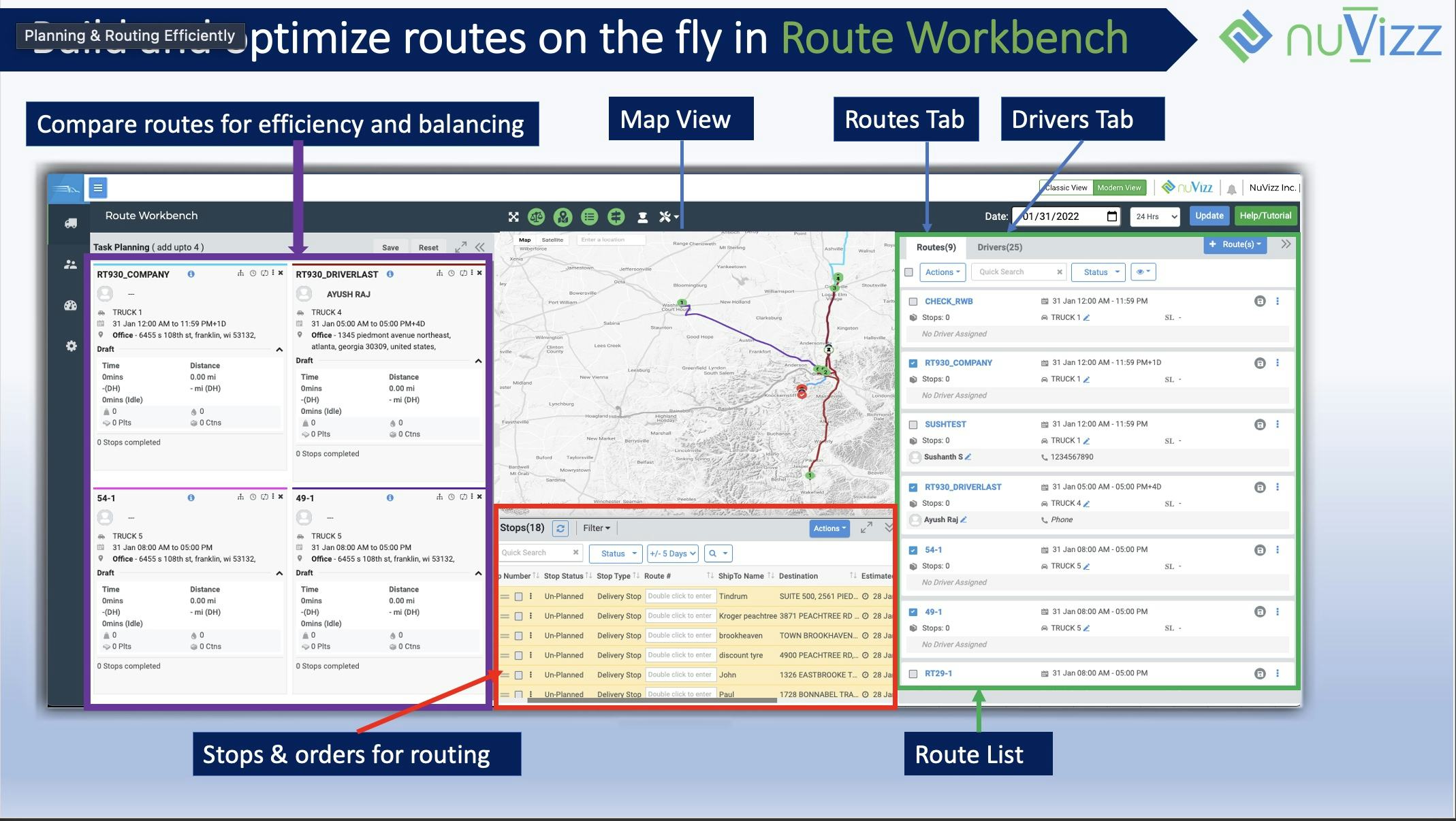Screen dimensions: 1456x821
Task: Switch map to Satellite view
Action: click(552, 240)
